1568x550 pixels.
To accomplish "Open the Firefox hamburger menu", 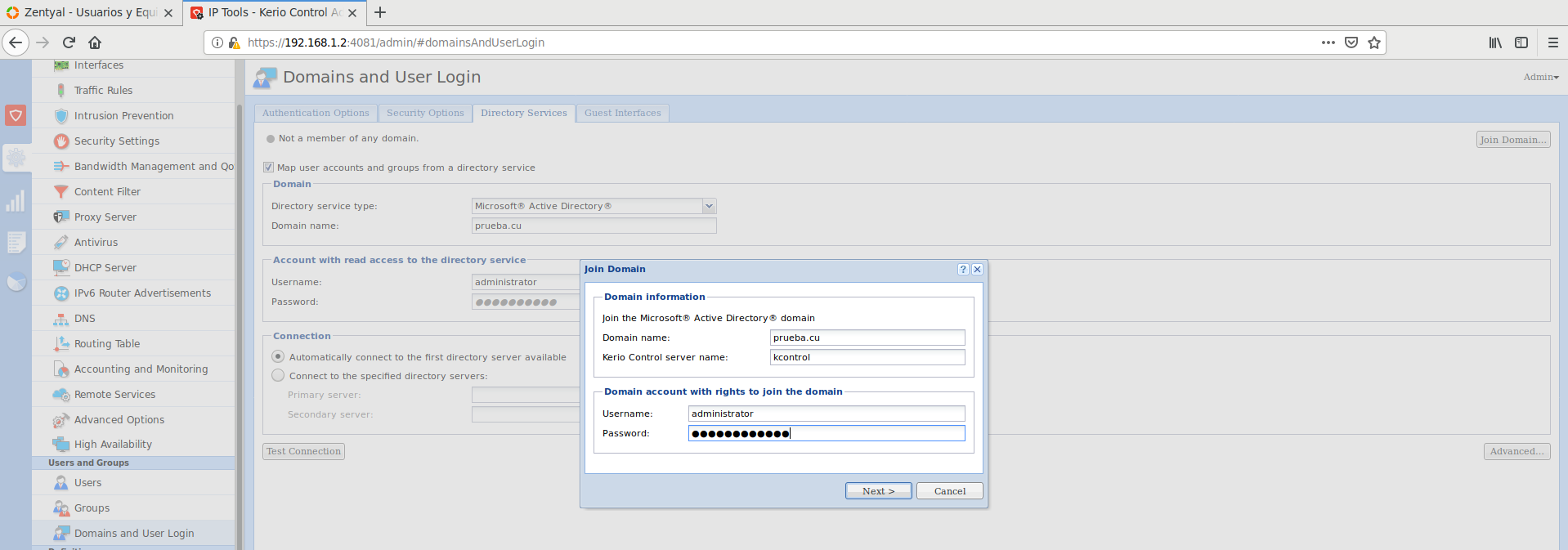I will 1552,42.
